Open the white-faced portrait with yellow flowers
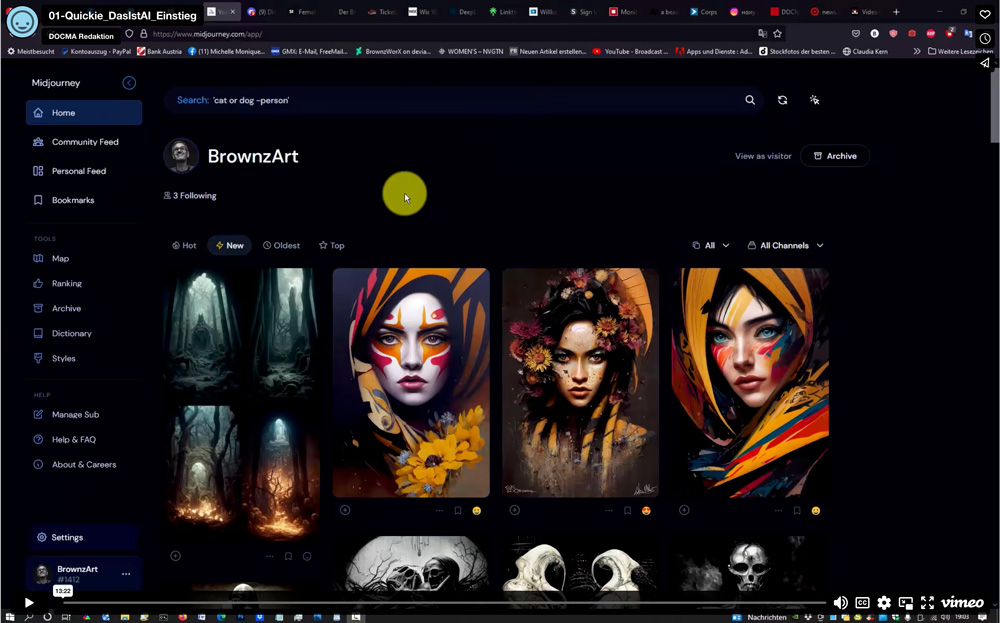Screen dimensions: 1000x623 point(411,383)
